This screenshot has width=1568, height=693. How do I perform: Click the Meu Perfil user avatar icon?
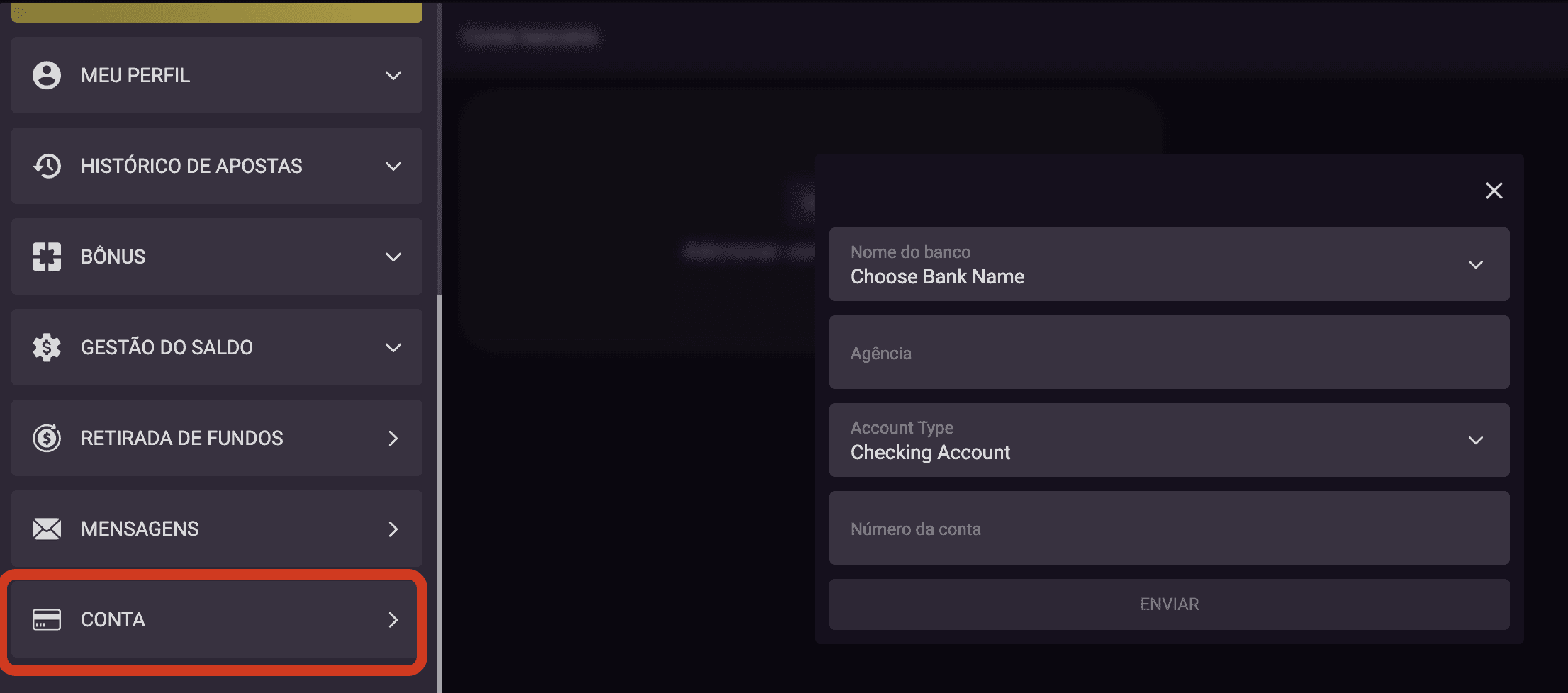[x=47, y=75]
